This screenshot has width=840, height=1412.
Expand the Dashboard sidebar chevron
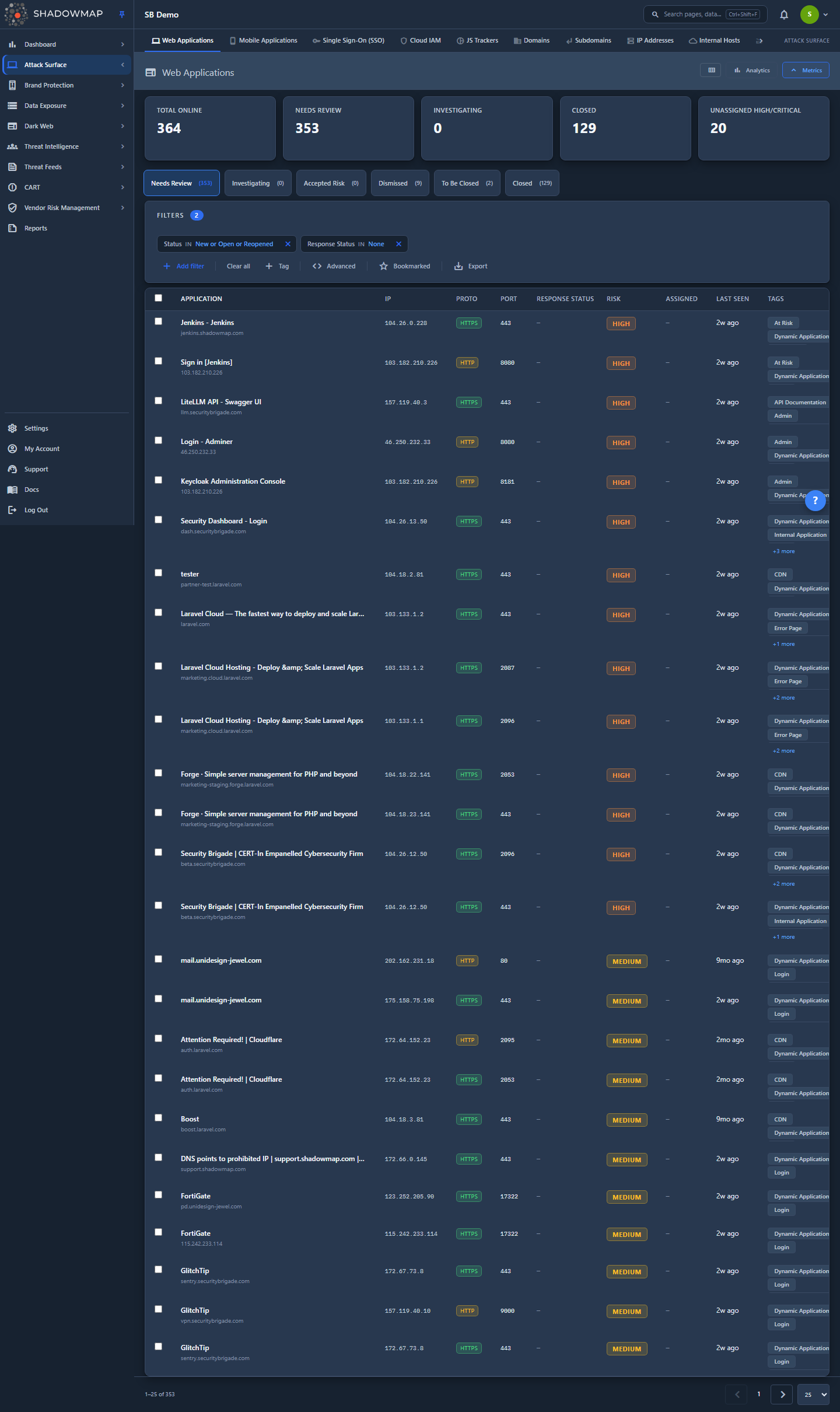123,44
